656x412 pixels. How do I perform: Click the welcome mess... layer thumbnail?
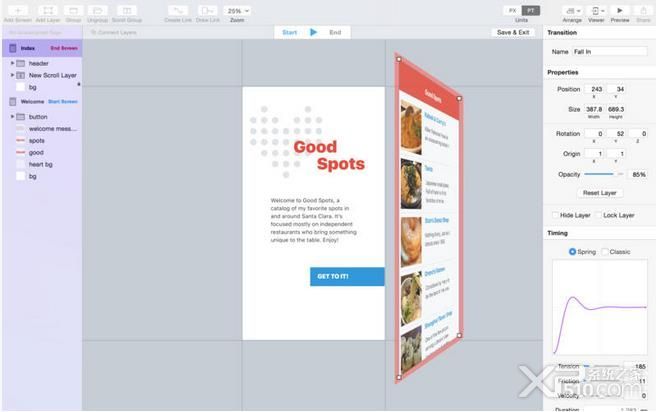click(20, 129)
